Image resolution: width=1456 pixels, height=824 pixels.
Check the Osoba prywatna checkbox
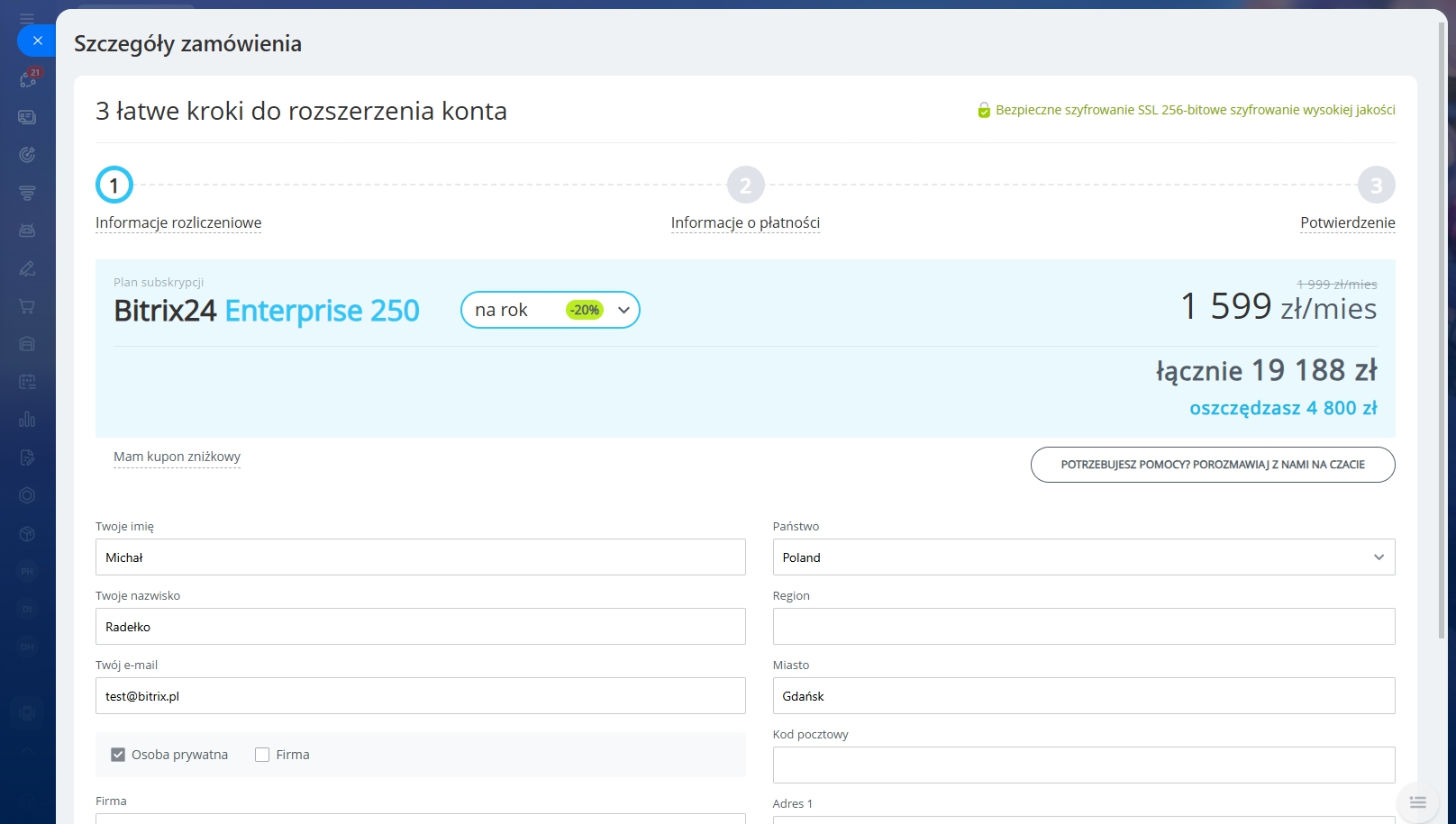118,755
